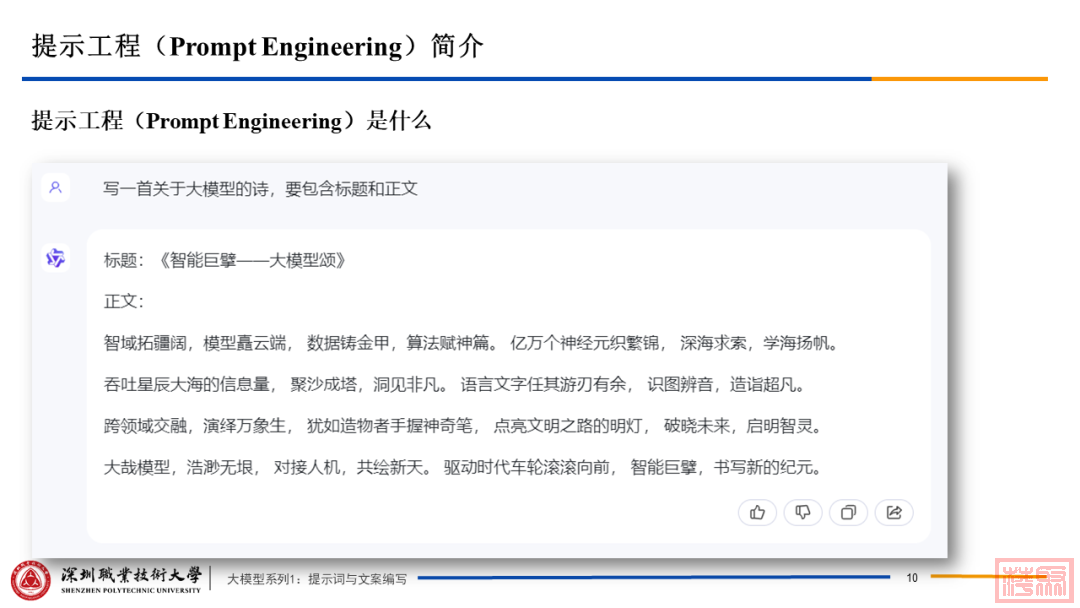Click the user avatar icon beside the prompt
The image size is (1080, 608).
pyautogui.click(x=56, y=187)
